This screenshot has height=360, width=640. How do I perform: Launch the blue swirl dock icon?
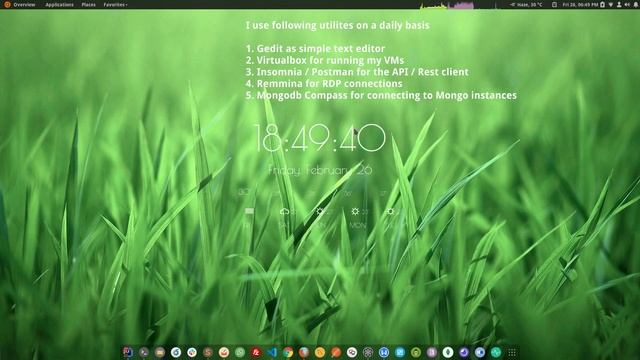[176, 352]
